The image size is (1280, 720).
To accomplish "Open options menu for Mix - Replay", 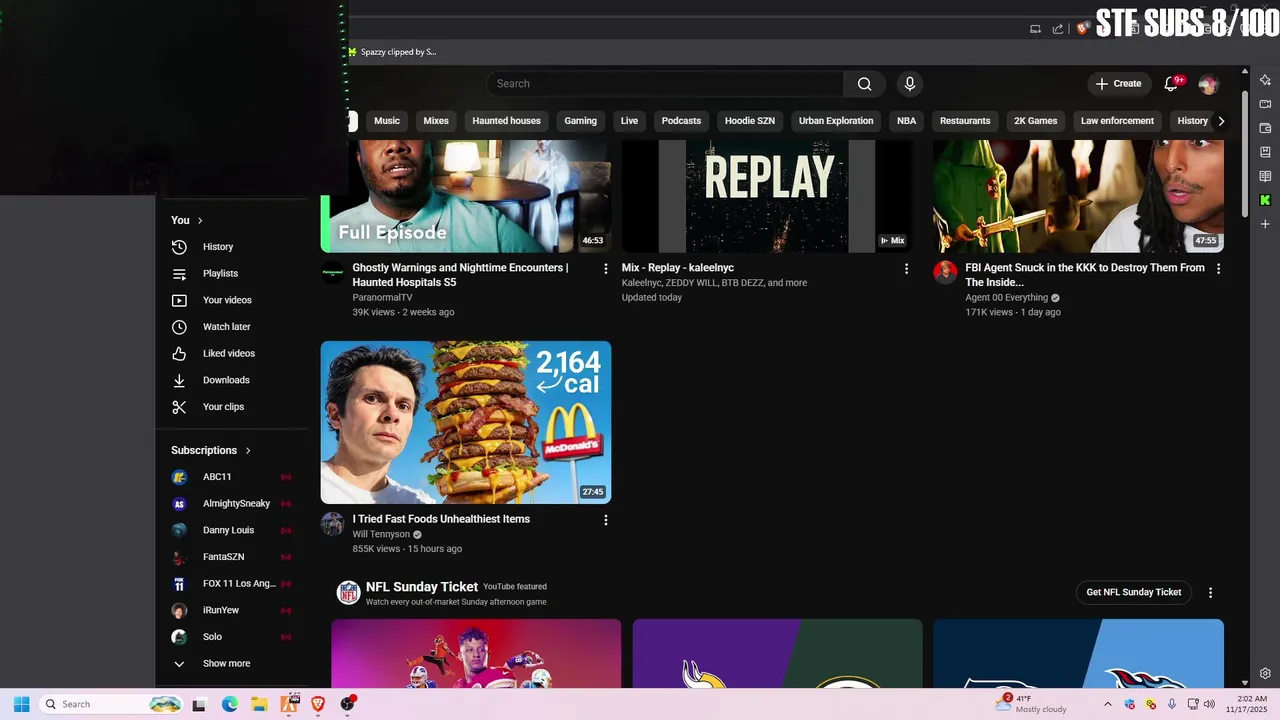I will pos(906,269).
